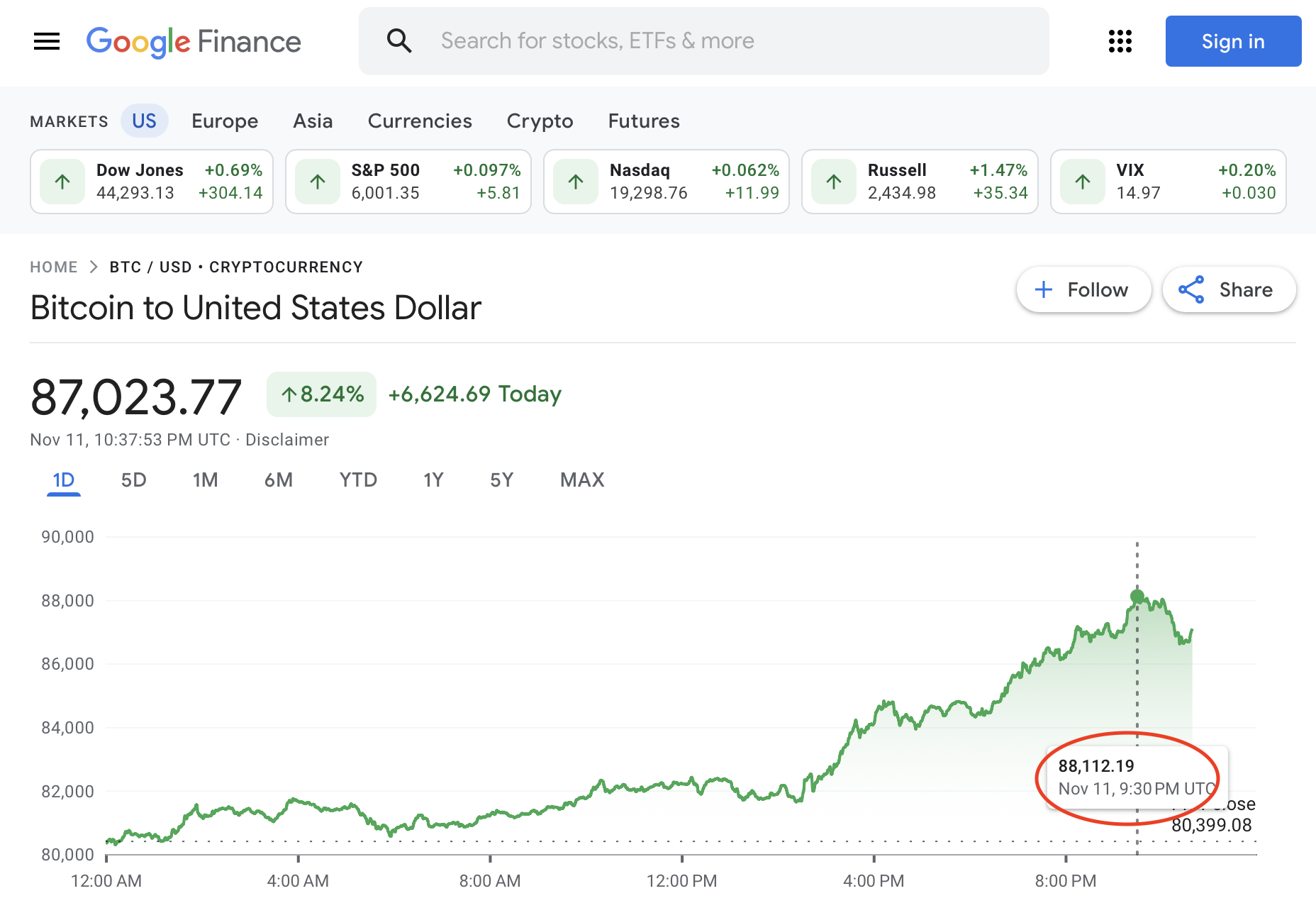Switch to Futures markets
Screen dimensions: 1316x908
[644, 121]
